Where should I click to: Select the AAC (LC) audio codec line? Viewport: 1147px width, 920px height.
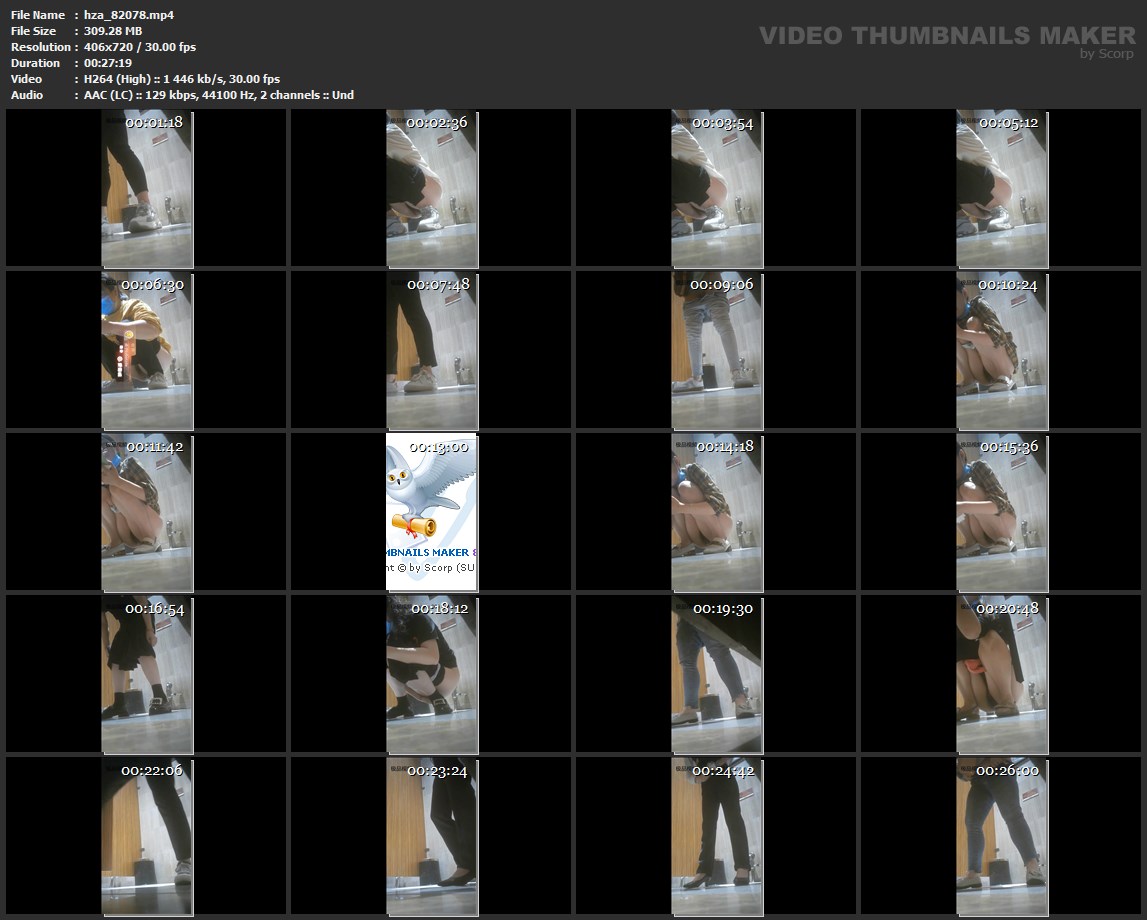[x=219, y=95]
